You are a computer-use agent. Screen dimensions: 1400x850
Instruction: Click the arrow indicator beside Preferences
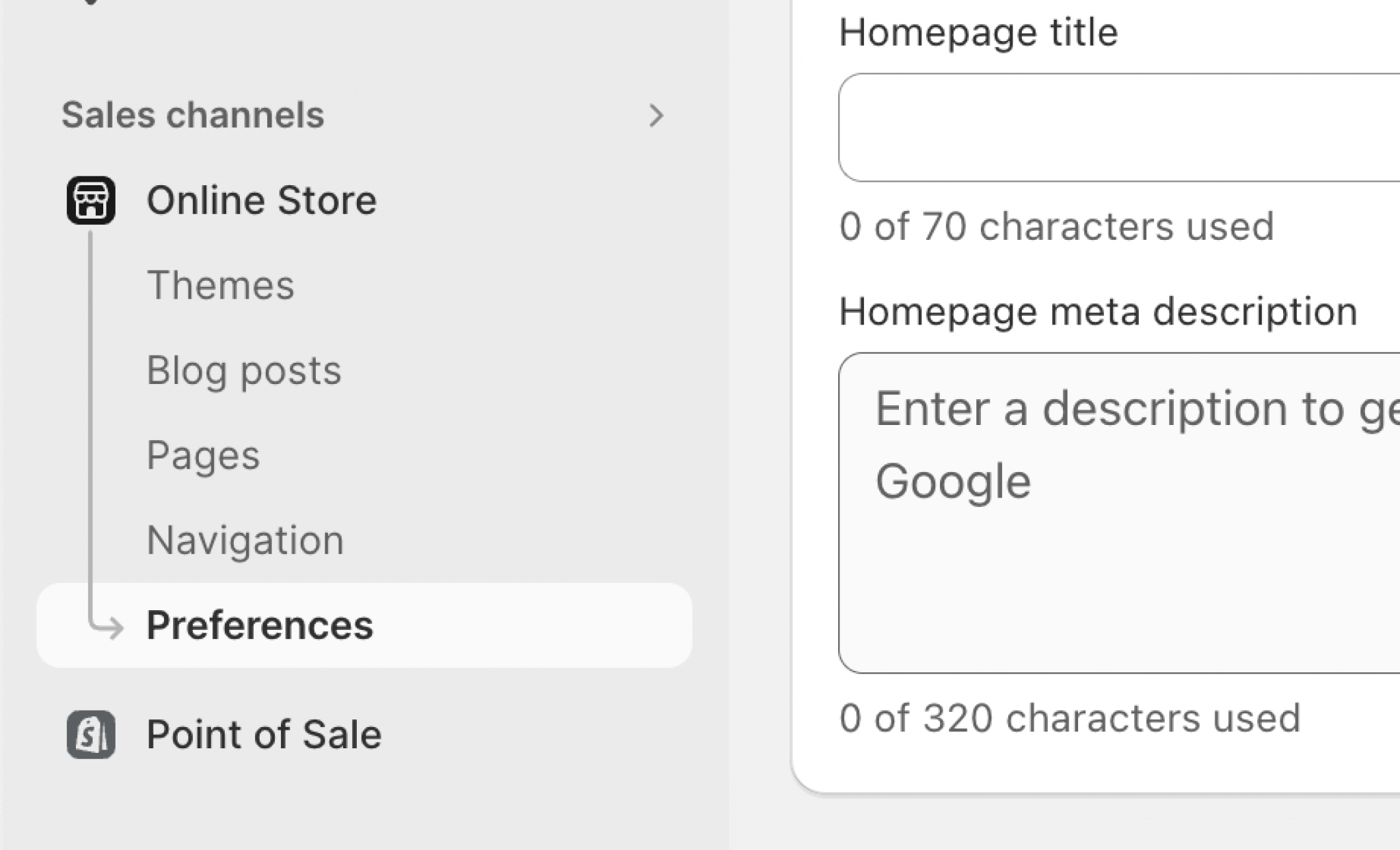[108, 627]
